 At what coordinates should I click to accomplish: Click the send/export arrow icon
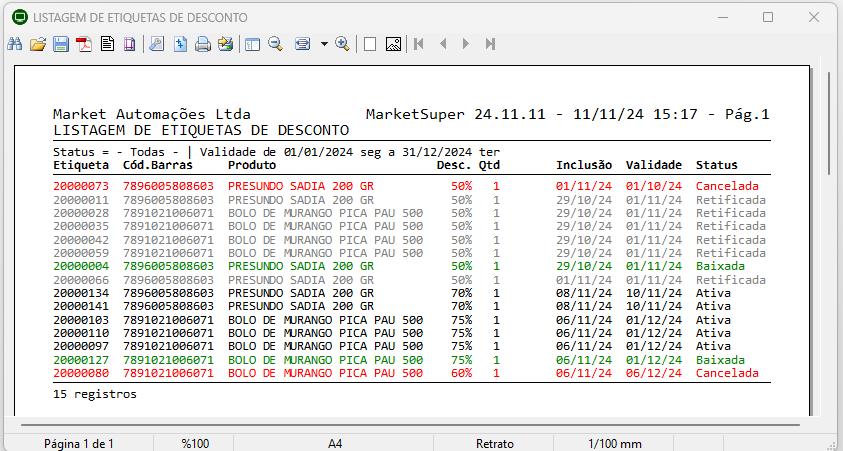225,44
